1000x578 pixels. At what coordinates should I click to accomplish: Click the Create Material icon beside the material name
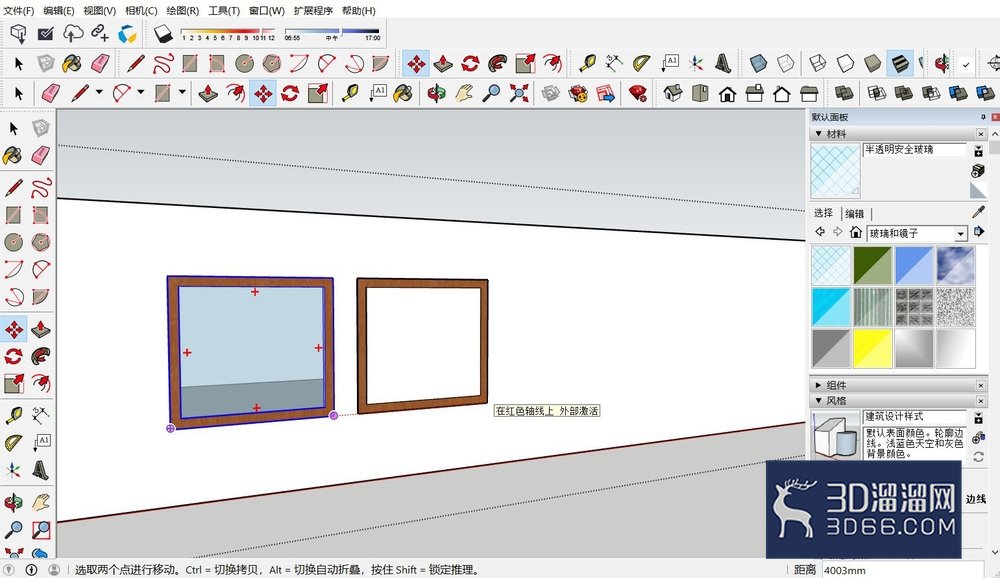coord(978,170)
